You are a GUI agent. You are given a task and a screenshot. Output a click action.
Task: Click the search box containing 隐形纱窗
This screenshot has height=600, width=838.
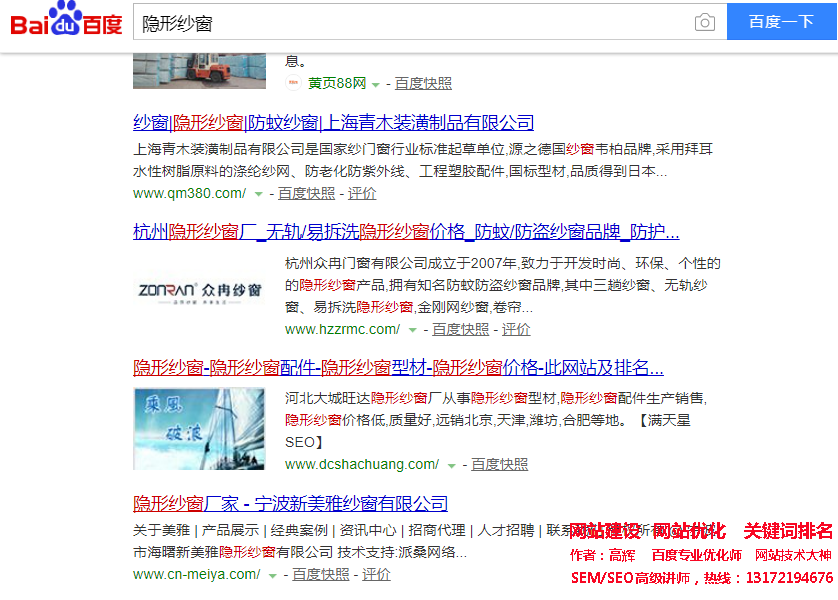pos(410,22)
